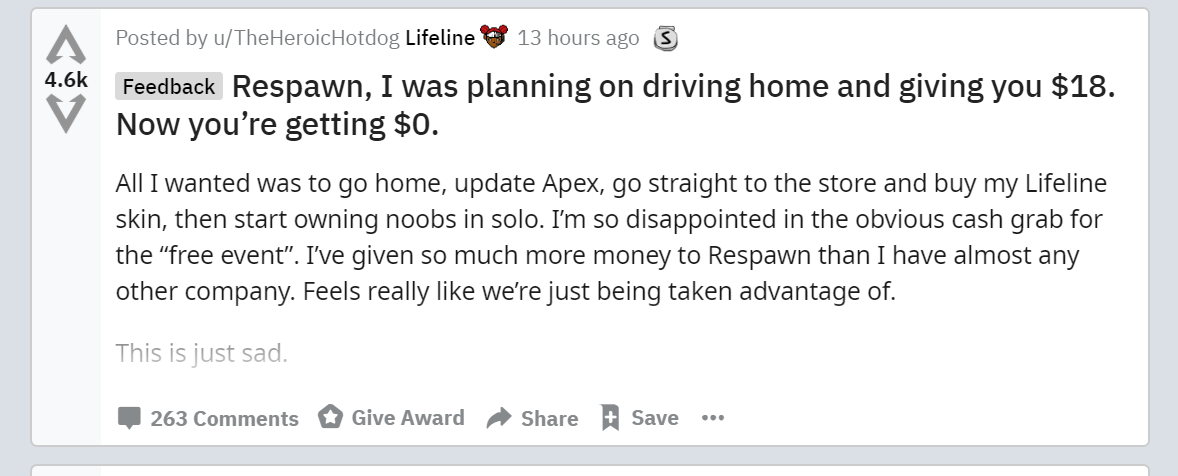The image size is (1178, 476).
Task: Click the speech bubble comments icon
Action: (x=129, y=418)
